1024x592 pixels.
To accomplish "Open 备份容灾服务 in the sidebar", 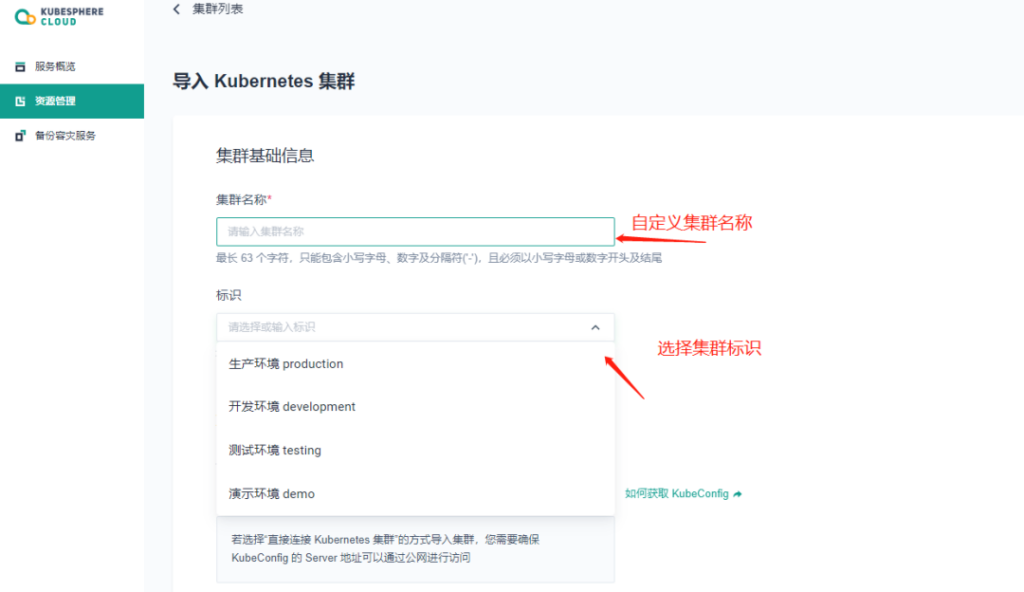I will tap(65, 136).
